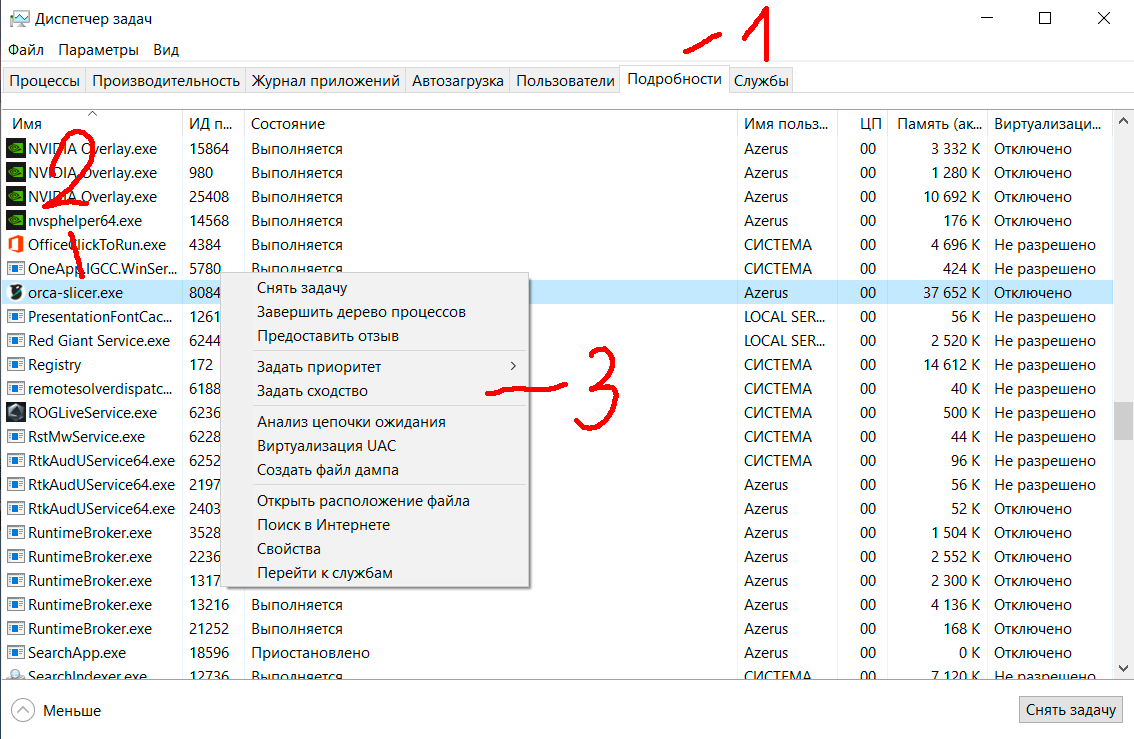This screenshot has height=739, width=1134.
Task: Switch to the Процессы tab
Action: 44,80
